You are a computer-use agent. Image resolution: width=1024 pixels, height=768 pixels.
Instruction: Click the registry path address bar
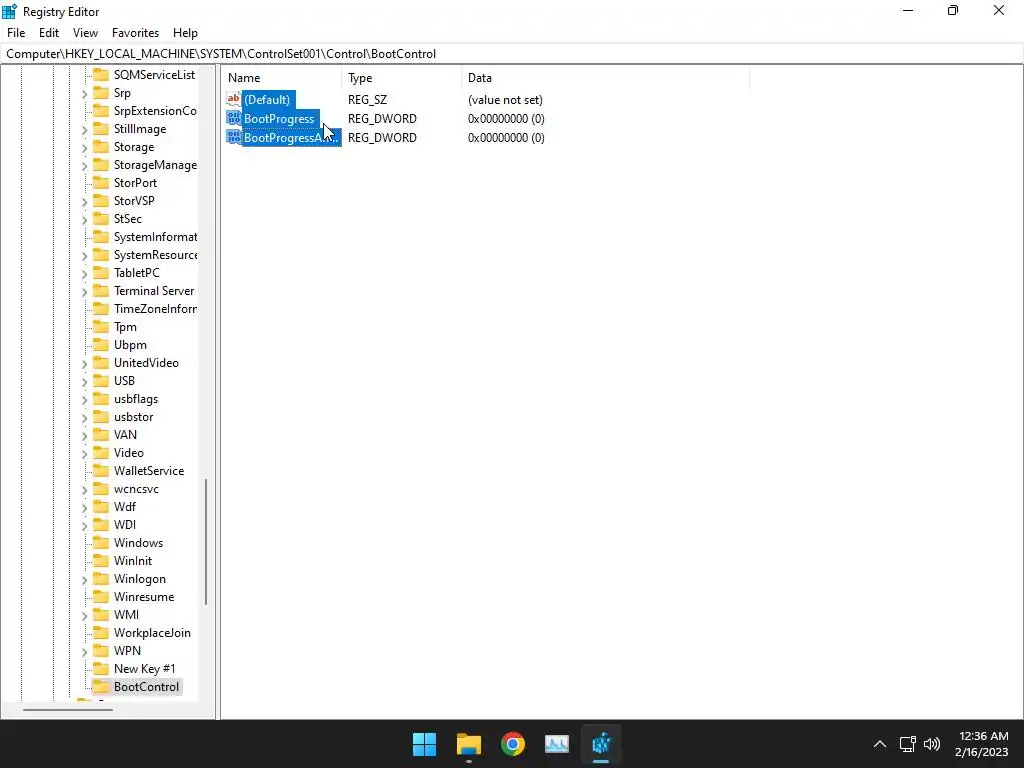click(512, 54)
